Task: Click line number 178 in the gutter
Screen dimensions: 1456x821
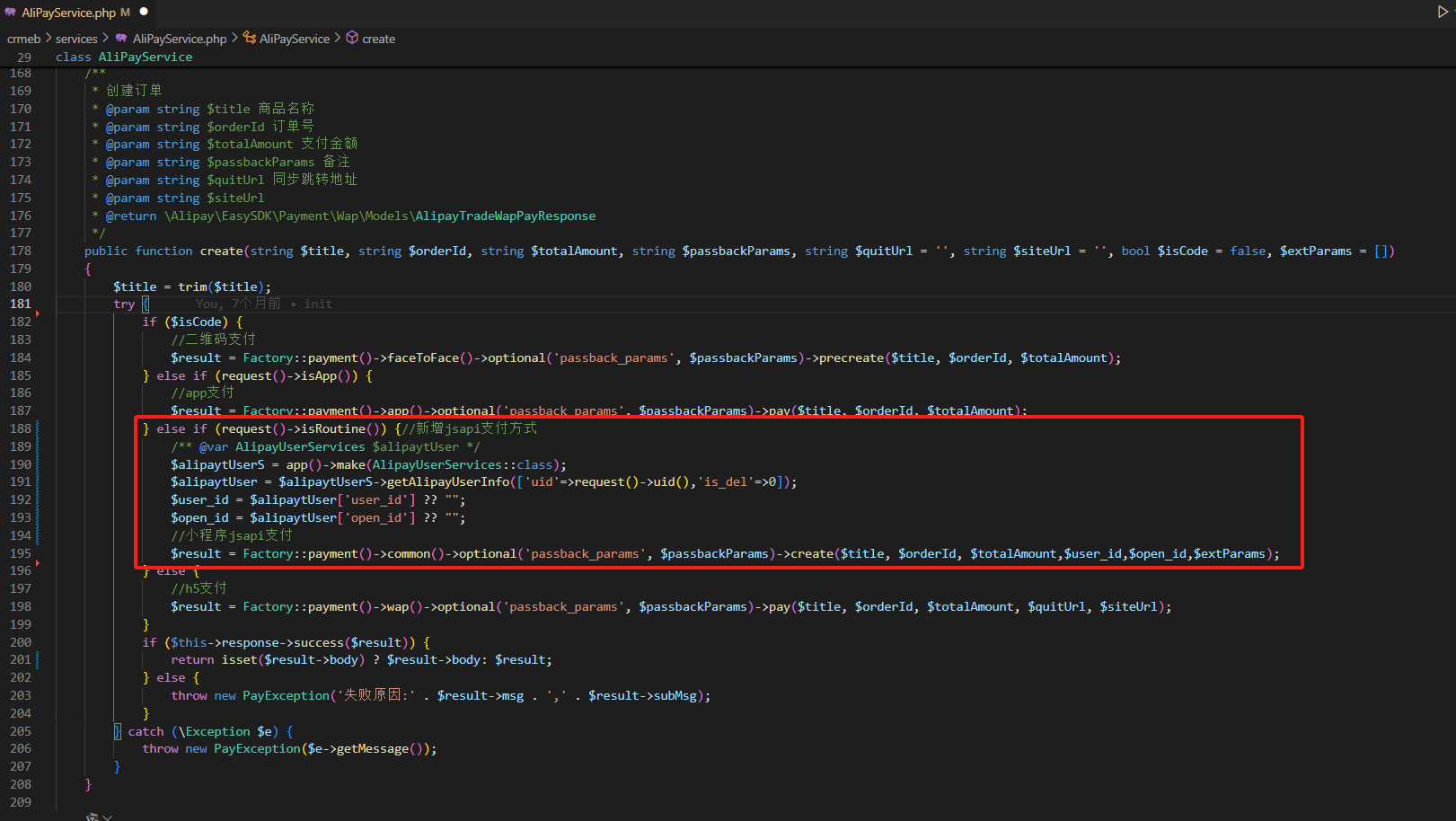Action: pyautogui.click(x=21, y=251)
